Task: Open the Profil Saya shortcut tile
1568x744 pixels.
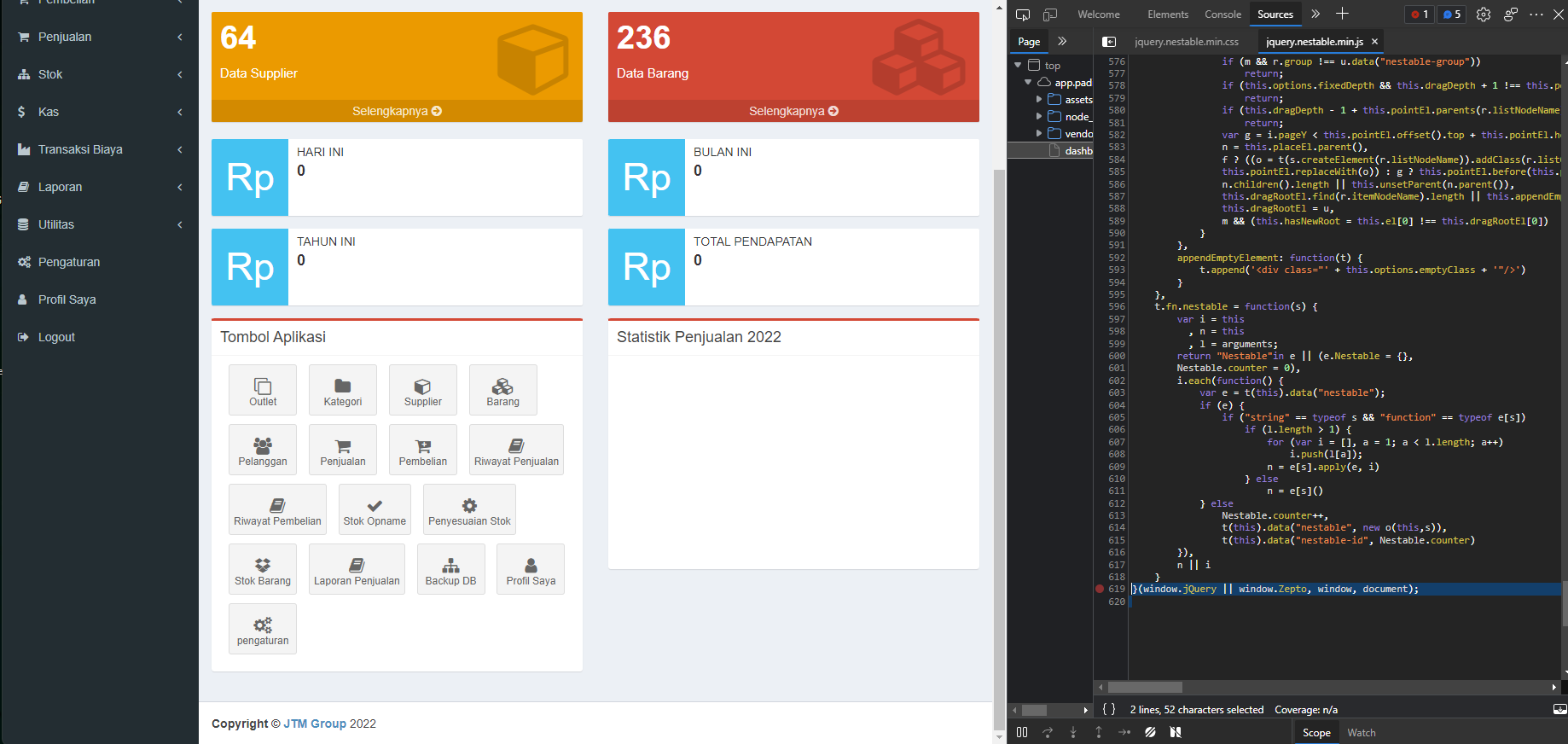Action: point(531,569)
